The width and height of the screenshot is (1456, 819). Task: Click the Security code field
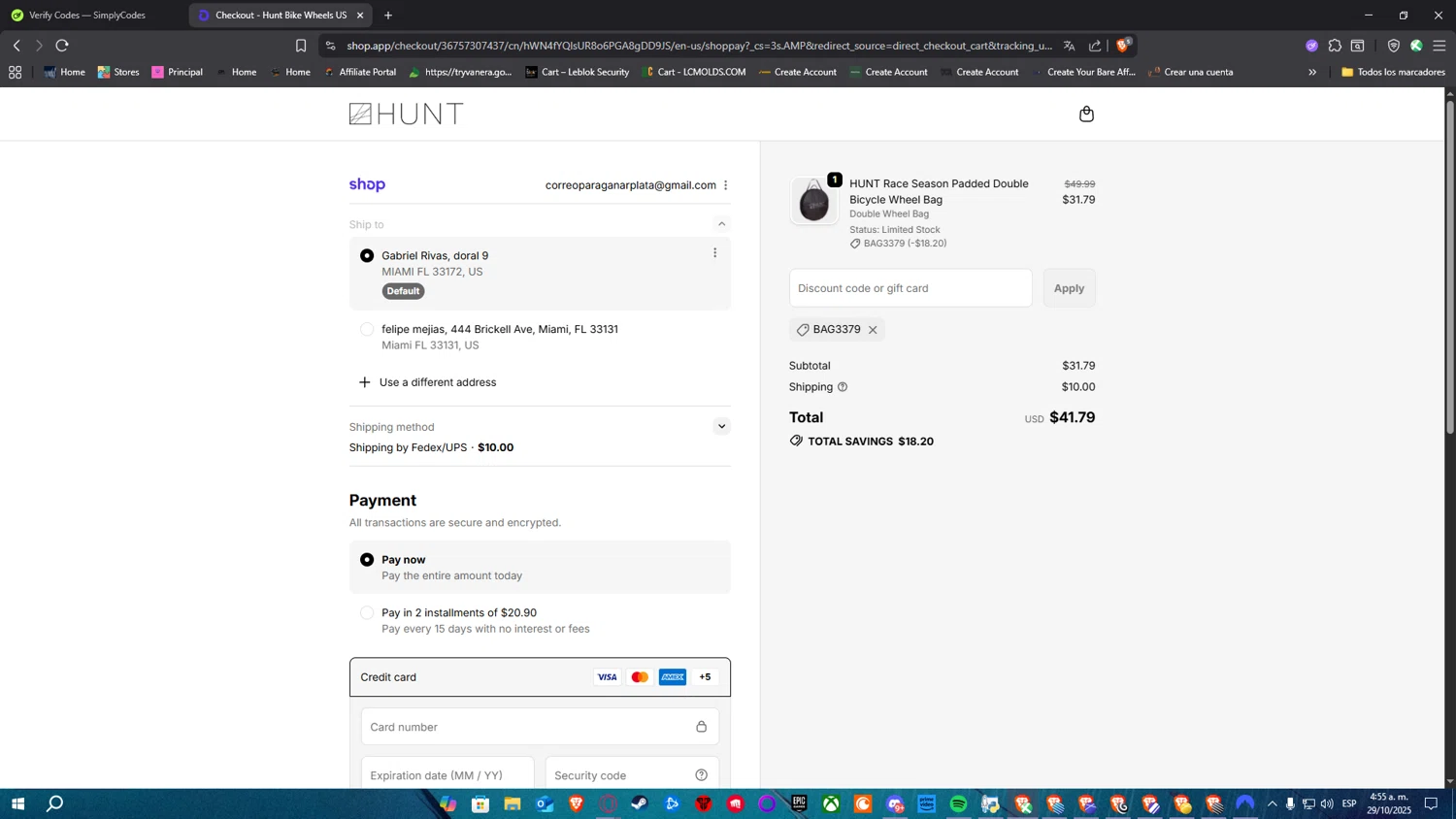[632, 775]
